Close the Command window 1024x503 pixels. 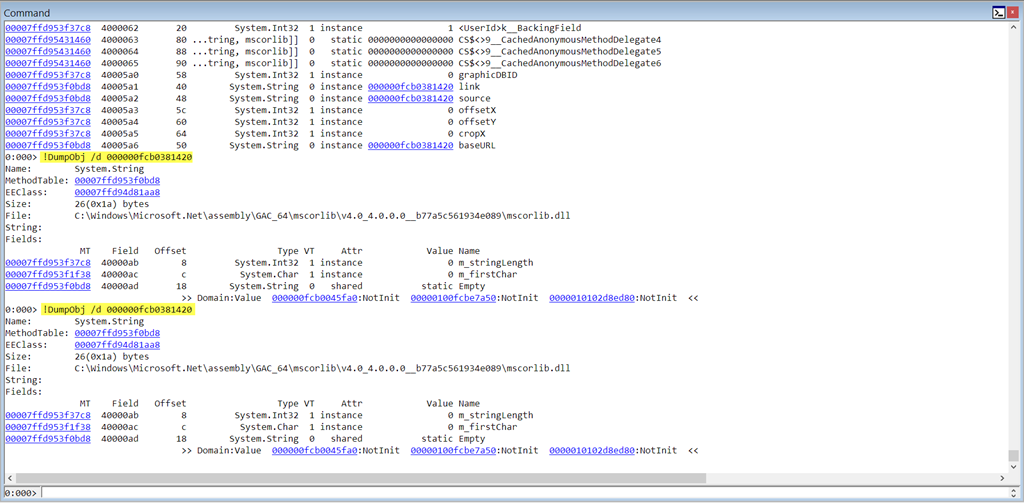(1013, 12)
